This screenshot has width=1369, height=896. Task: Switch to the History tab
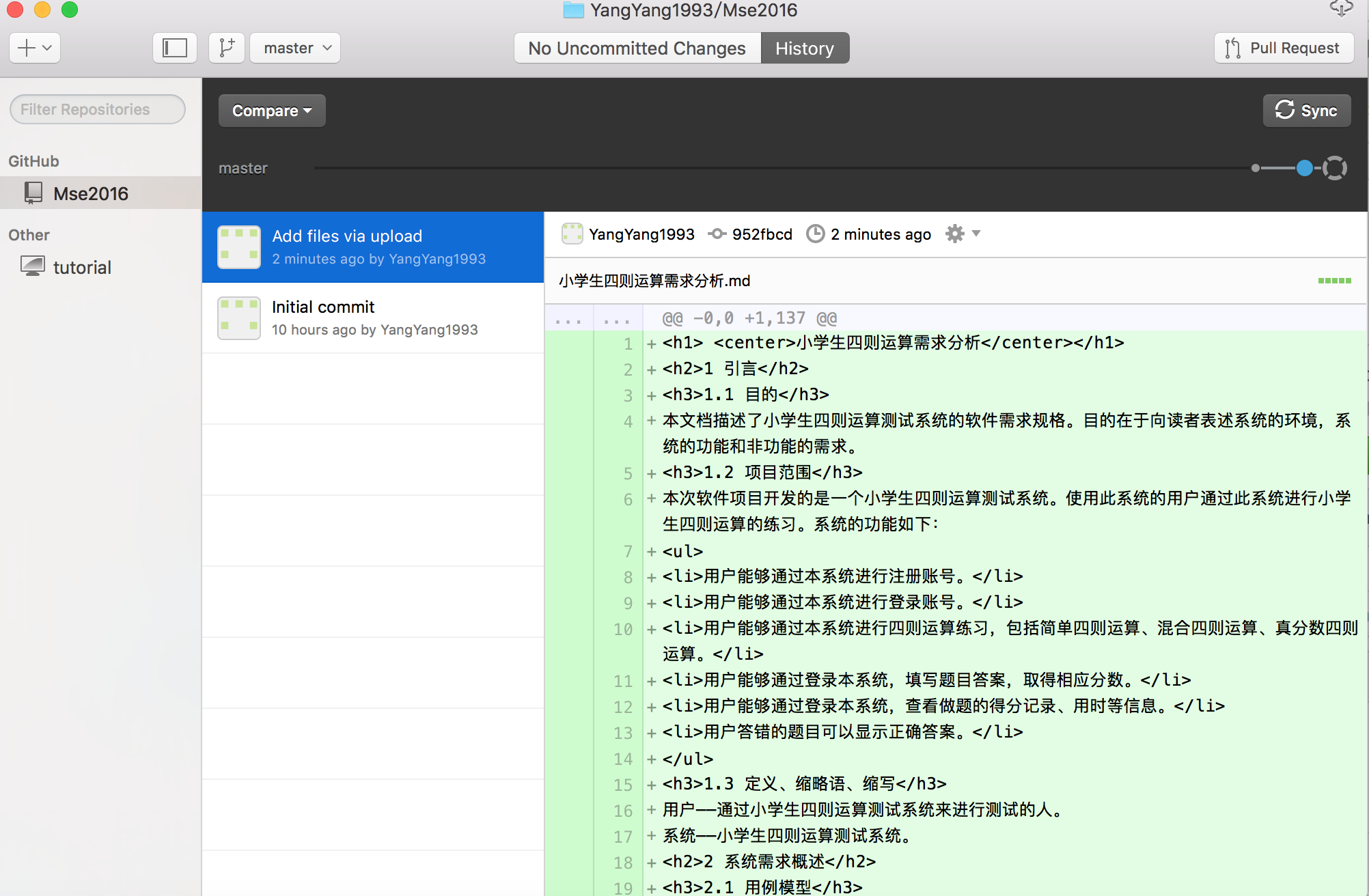tap(805, 48)
